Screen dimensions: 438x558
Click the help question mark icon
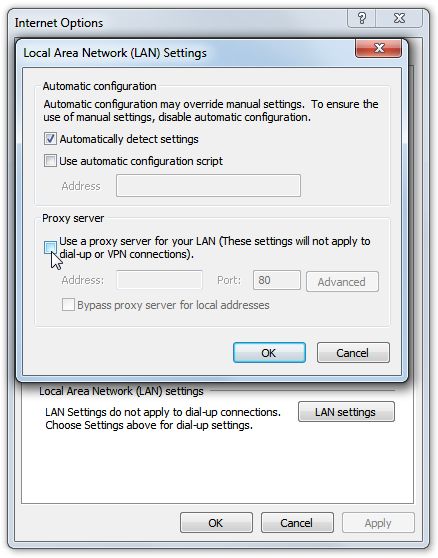coord(361,18)
